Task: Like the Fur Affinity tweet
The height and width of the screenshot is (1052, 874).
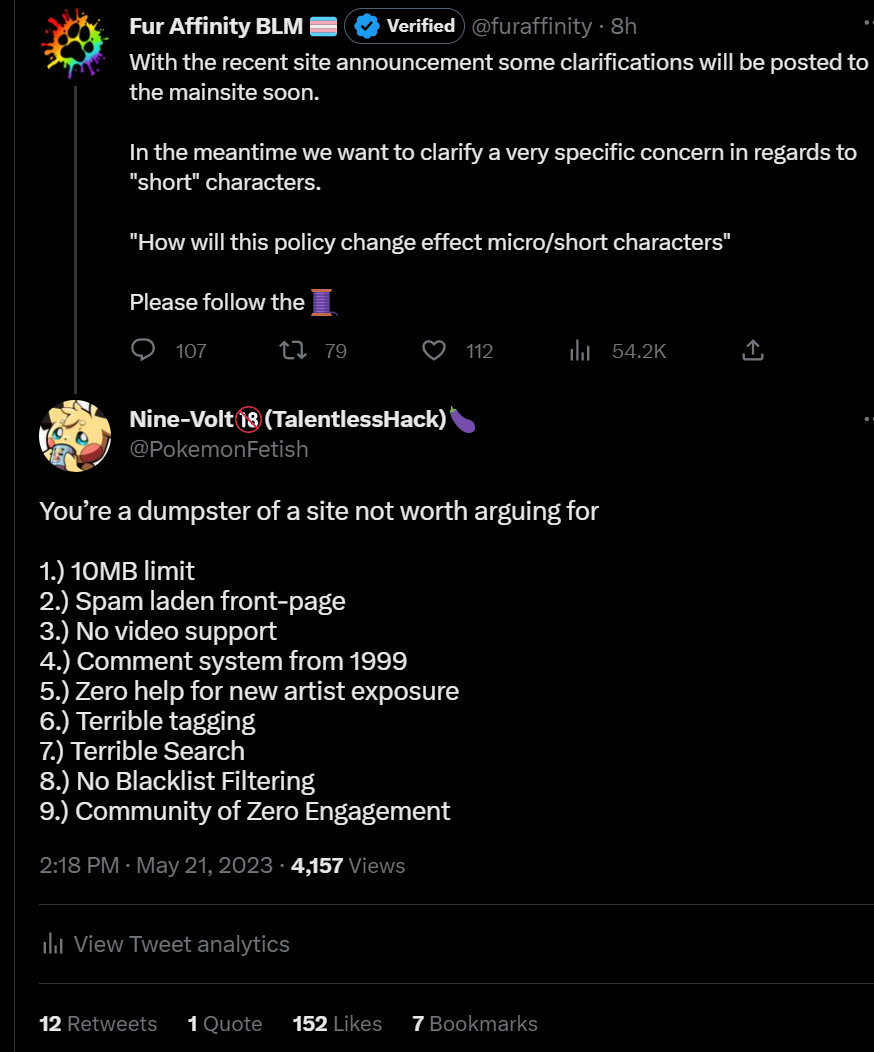Action: [x=433, y=350]
